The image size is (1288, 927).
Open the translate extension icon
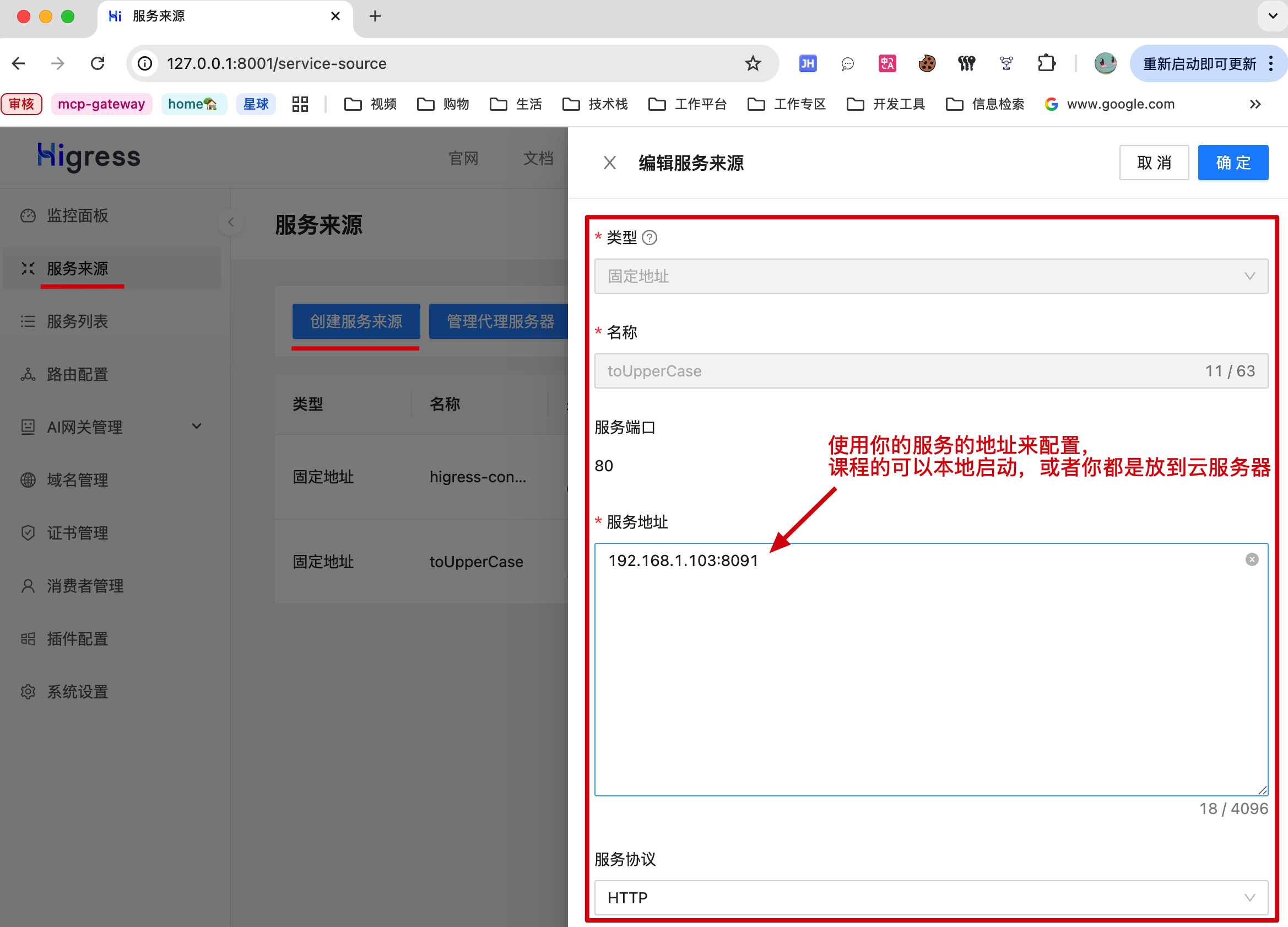(887, 63)
